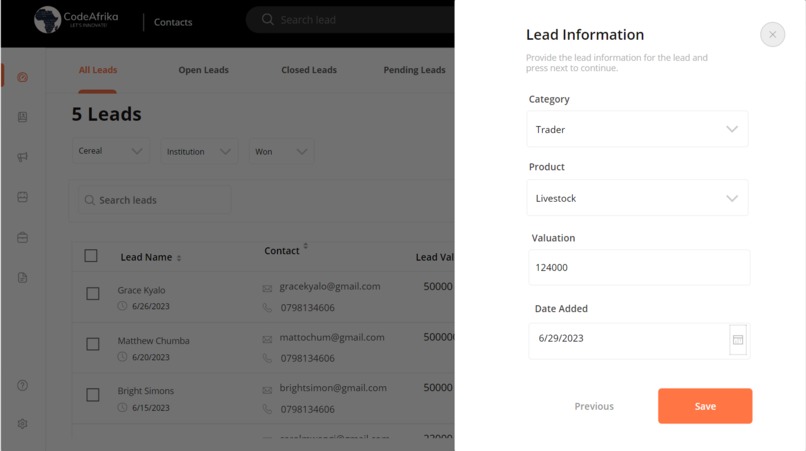Click the email icon for mattochum@gmail.com
Viewport: 806px width, 451px height.
click(267, 339)
